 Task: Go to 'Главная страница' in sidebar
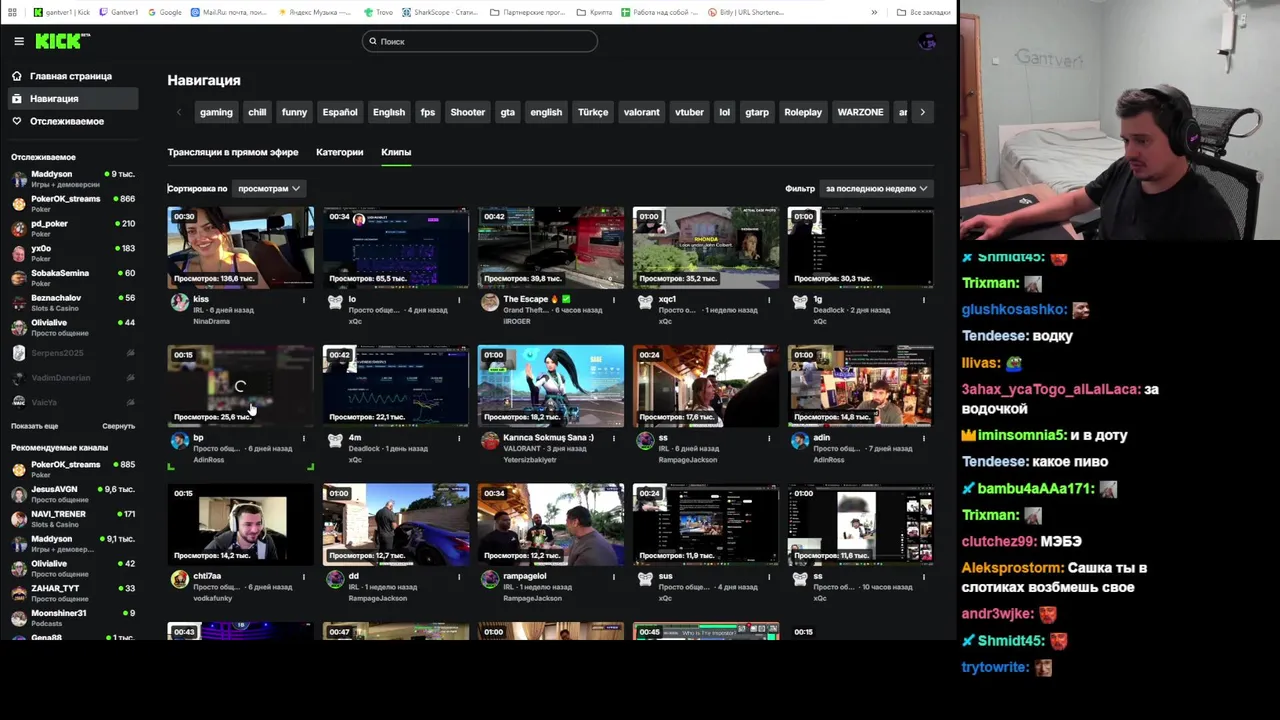click(x=73, y=76)
